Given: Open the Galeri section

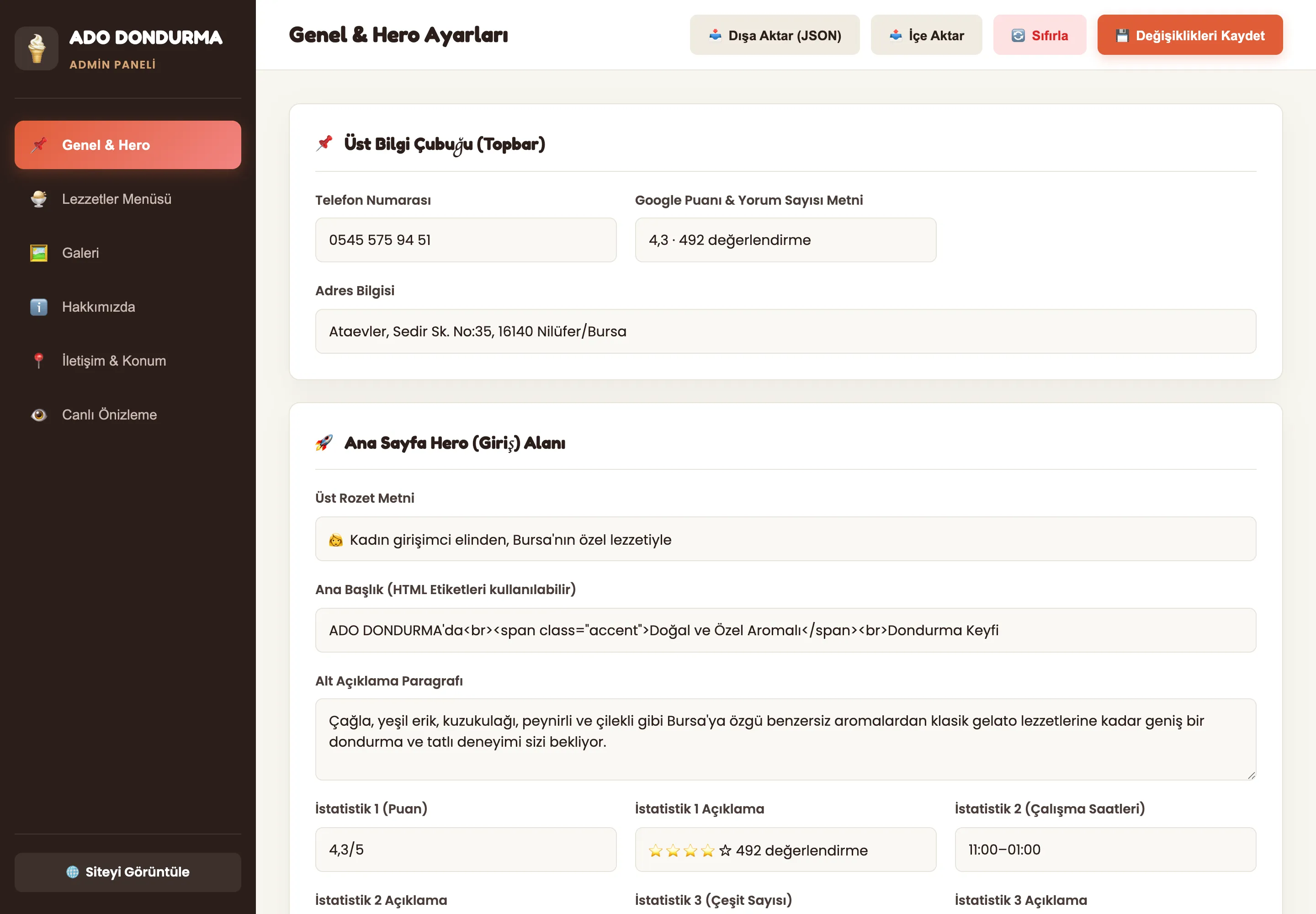Looking at the screenshot, I should point(127,253).
